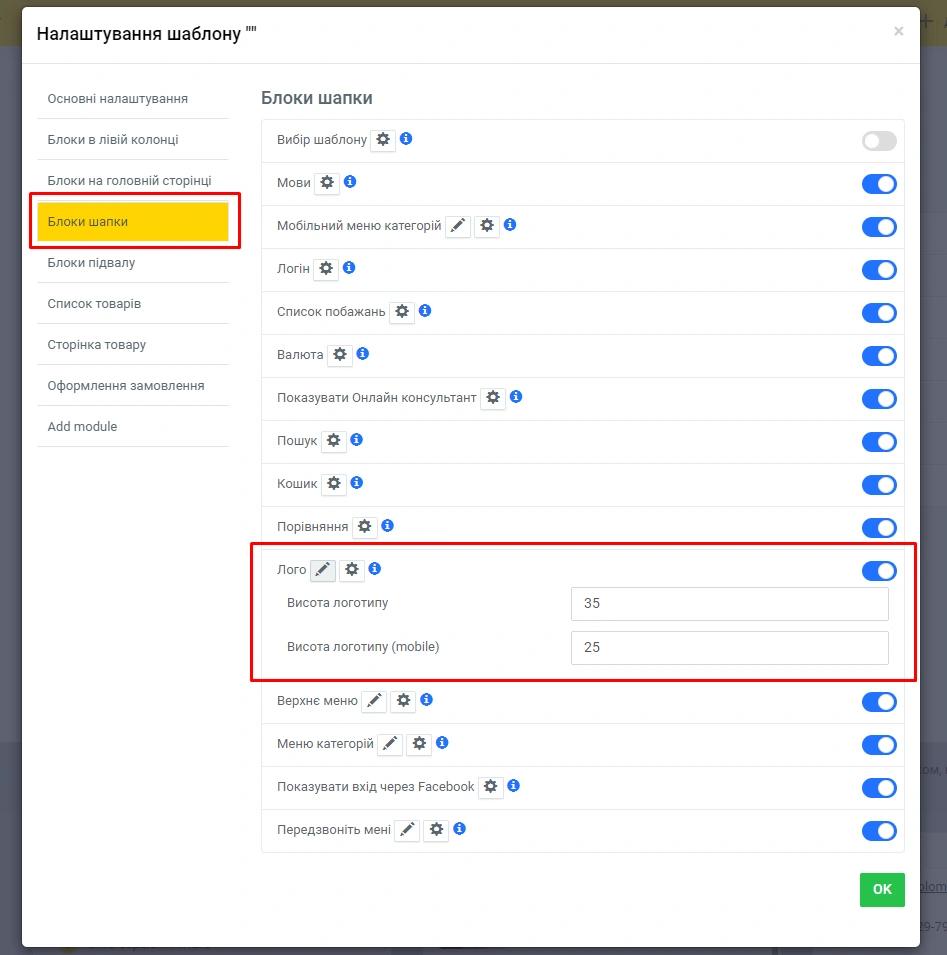Open gear settings for Кошик block
Image resolution: width=947 pixels, height=955 pixels.
[334, 484]
